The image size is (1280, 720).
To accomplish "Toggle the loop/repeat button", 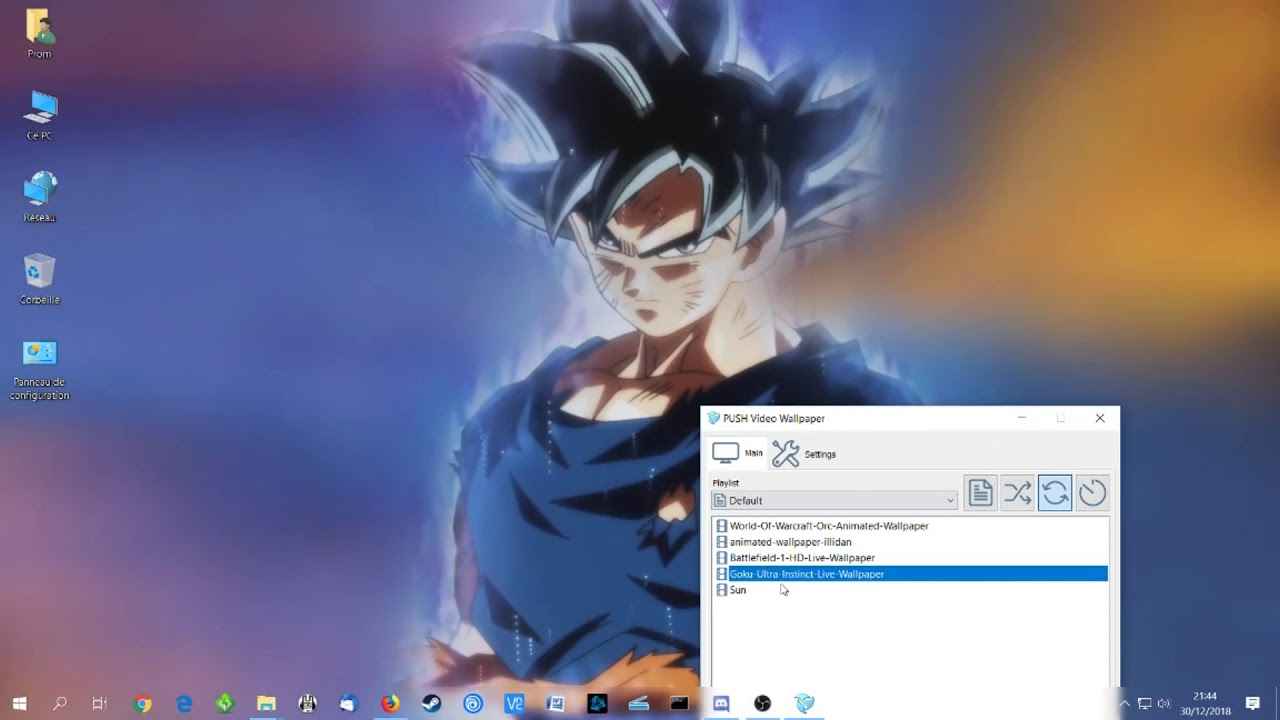I will coord(1055,493).
